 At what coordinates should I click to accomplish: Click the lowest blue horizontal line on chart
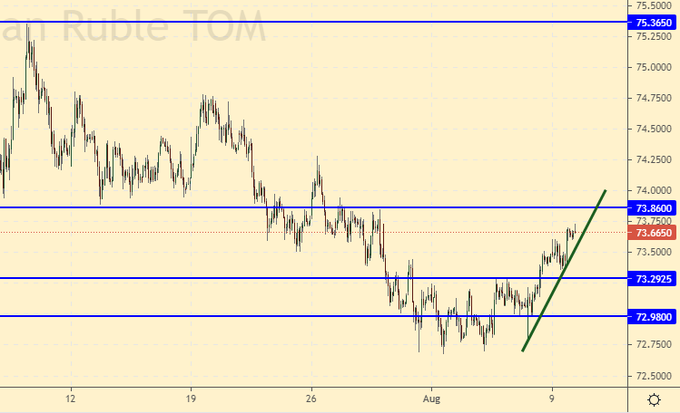click(300, 316)
